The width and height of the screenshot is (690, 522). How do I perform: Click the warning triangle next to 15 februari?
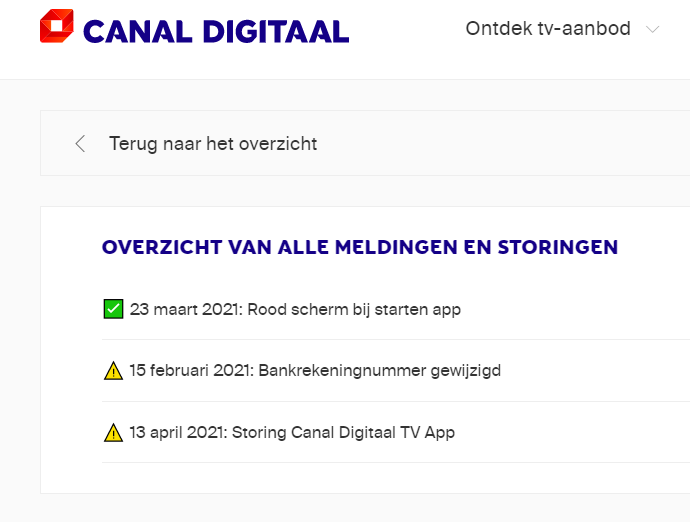pos(113,371)
